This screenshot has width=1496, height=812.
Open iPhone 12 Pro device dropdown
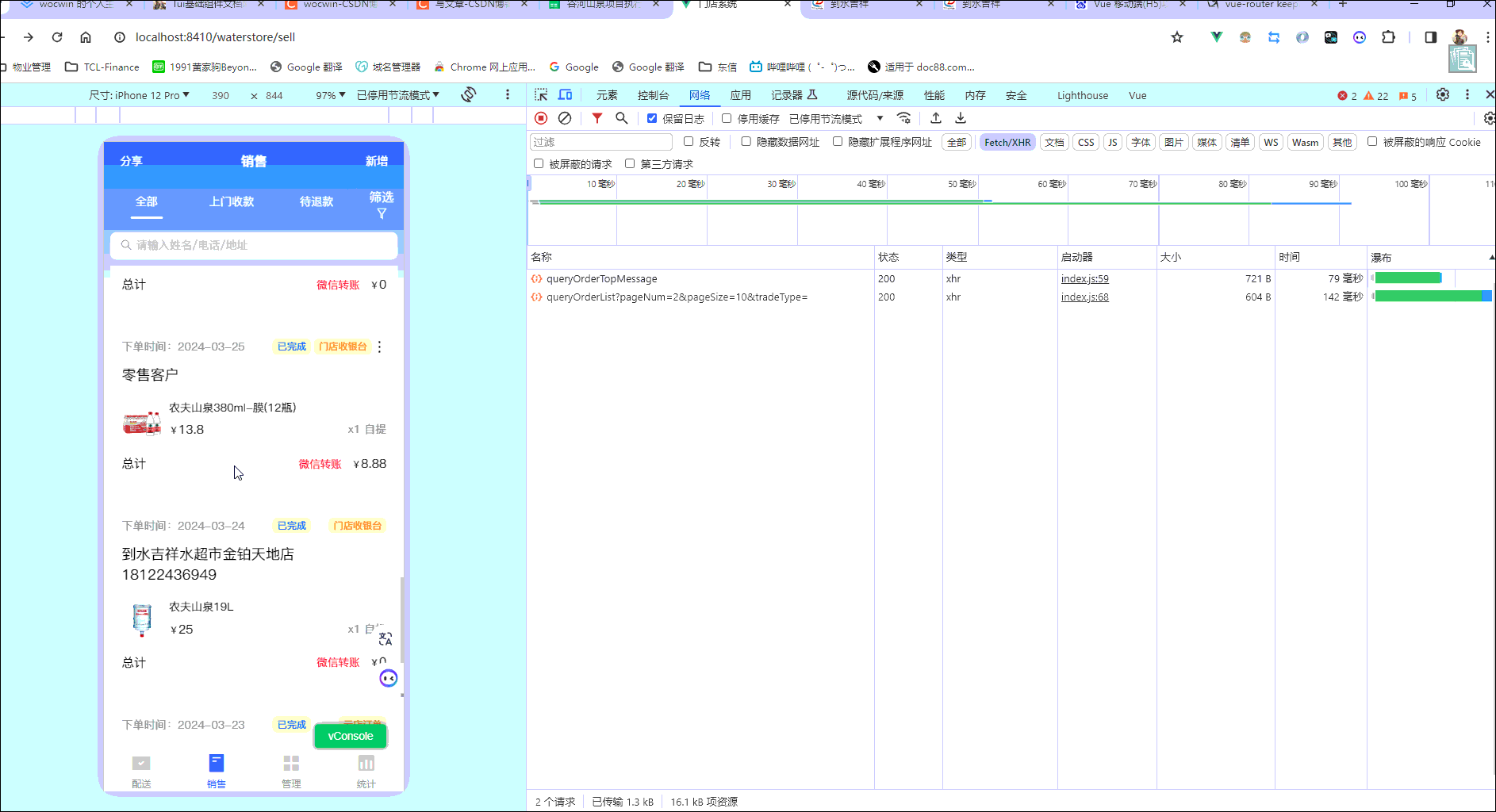[x=140, y=95]
